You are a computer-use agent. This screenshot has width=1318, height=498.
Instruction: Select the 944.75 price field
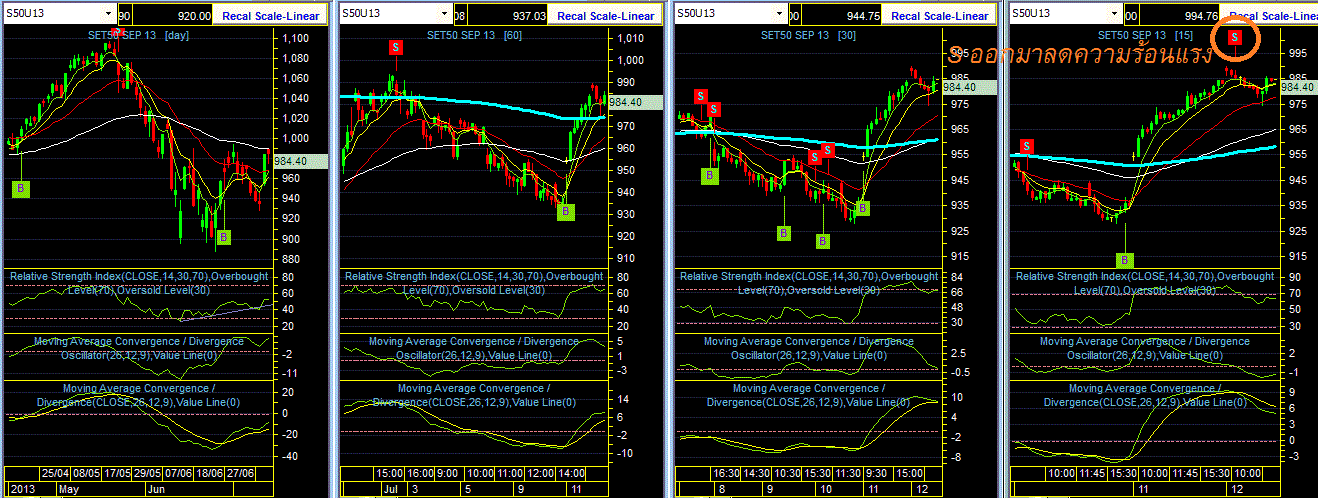pyautogui.click(x=843, y=15)
